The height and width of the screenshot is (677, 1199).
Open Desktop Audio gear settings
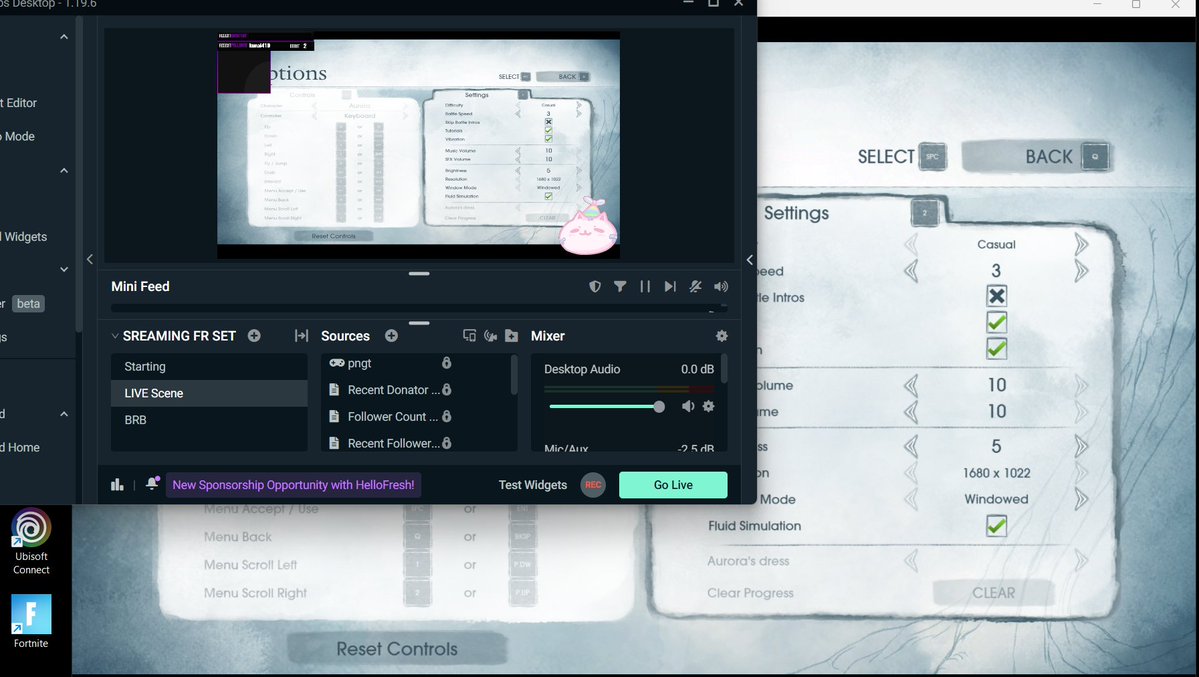(709, 406)
